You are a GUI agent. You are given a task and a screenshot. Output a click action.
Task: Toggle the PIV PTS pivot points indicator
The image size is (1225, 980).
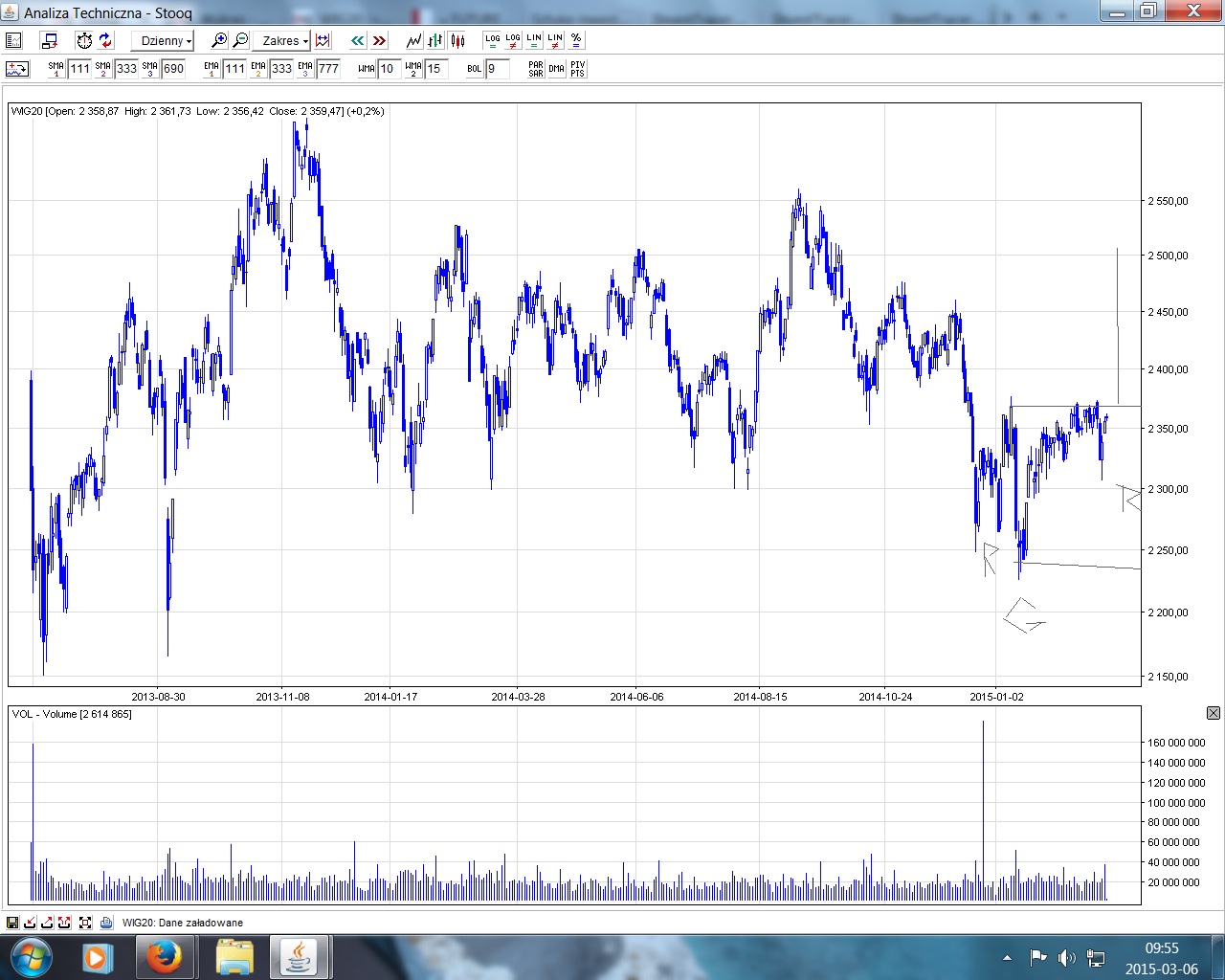(x=578, y=69)
